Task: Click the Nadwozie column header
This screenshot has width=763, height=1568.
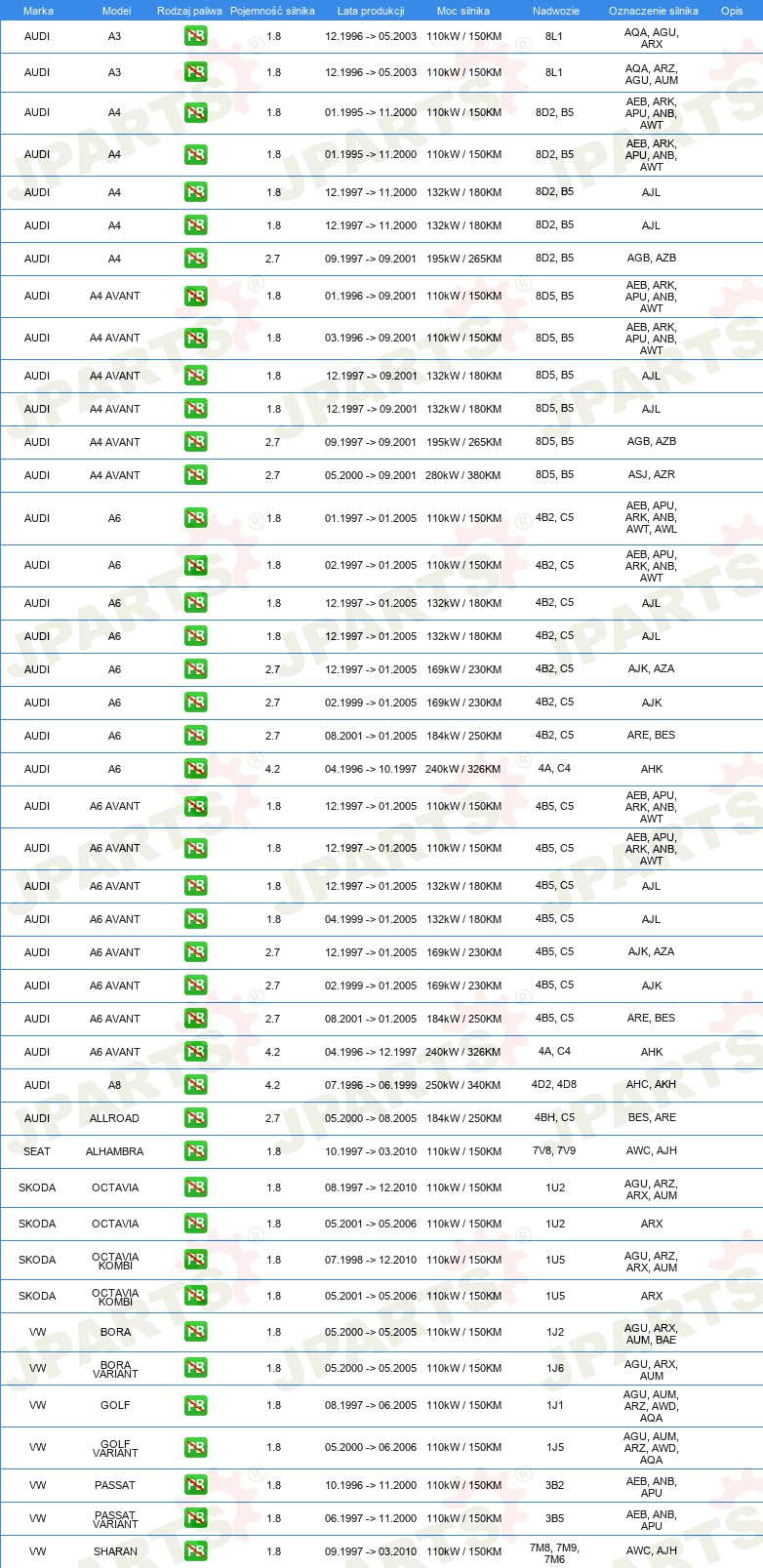Action: click(555, 11)
